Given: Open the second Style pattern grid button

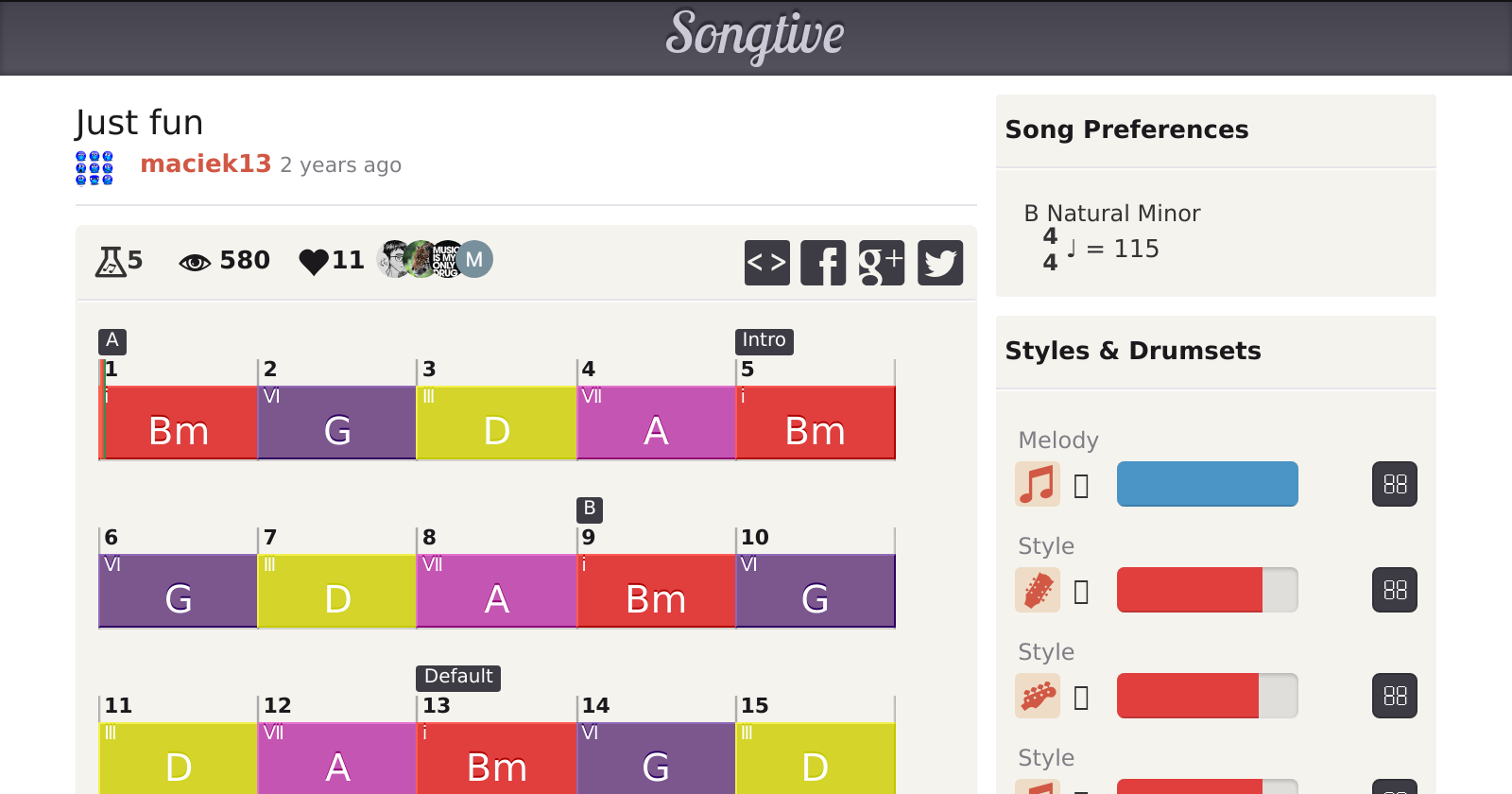Looking at the screenshot, I should coord(1394,696).
